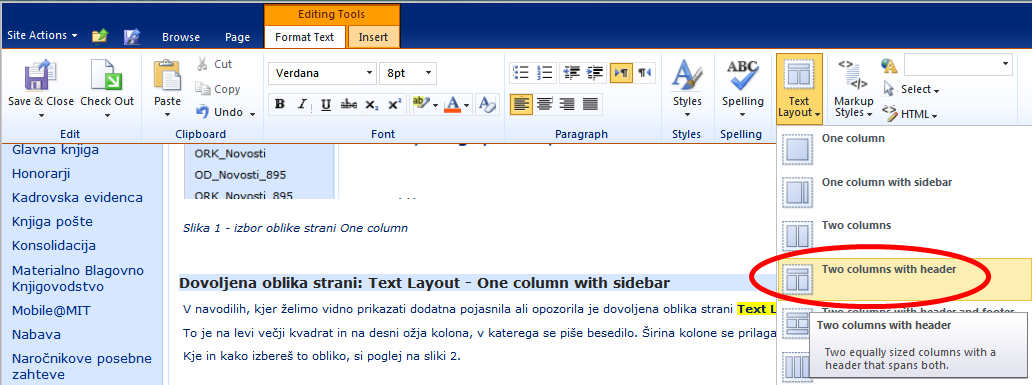Viewport: 1032px width, 385px height.
Task: Apply the text highlight color
Action: (x=419, y=104)
